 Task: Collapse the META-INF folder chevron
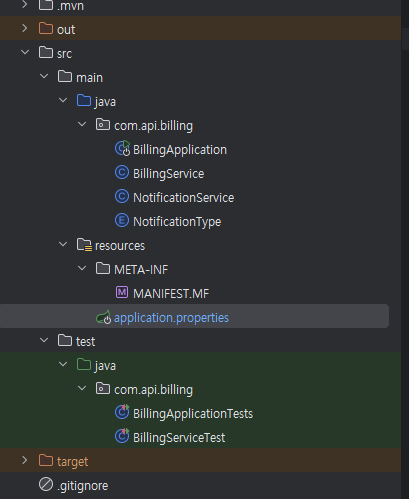coord(82,268)
